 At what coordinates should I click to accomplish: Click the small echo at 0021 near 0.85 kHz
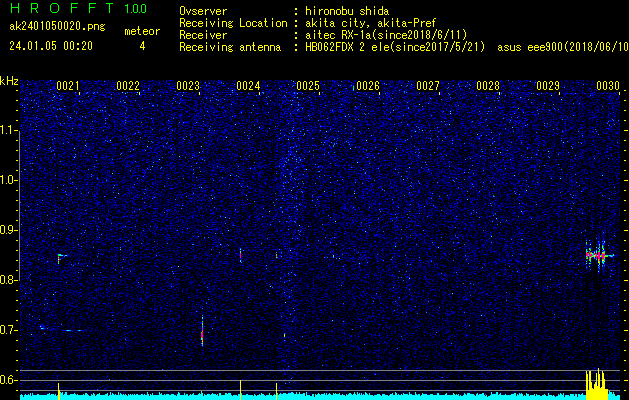pos(60,258)
